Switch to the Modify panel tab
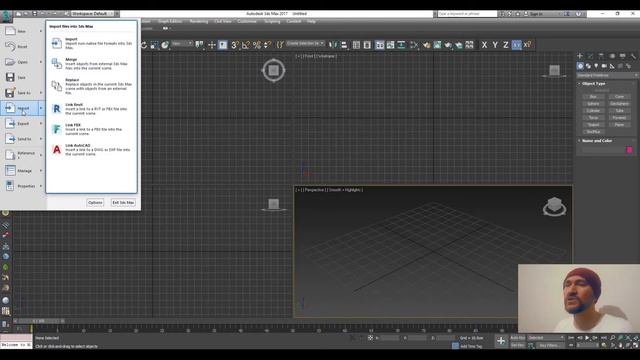 click(591, 56)
